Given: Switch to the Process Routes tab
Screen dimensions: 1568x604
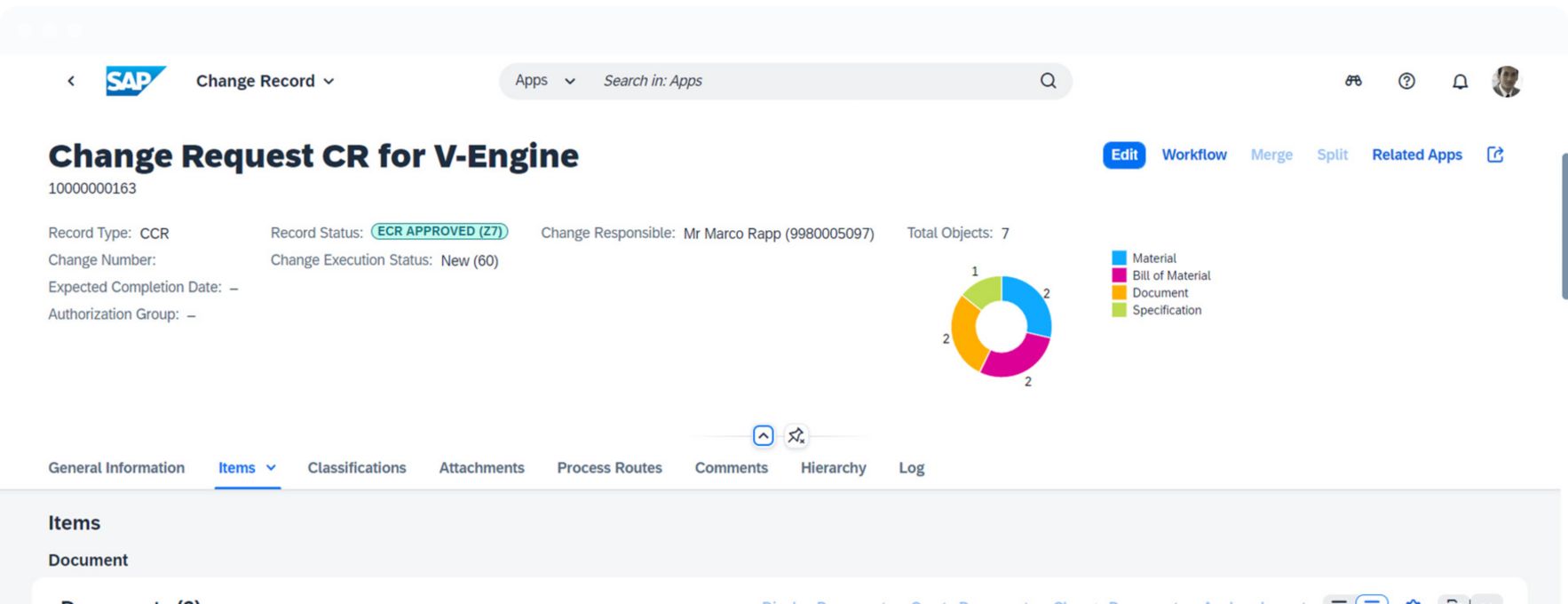Looking at the screenshot, I should 609,468.
